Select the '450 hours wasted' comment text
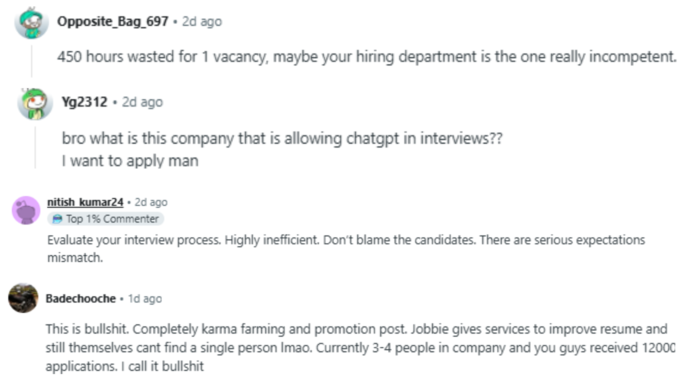This screenshot has height=383, width=680. tap(367, 56)
